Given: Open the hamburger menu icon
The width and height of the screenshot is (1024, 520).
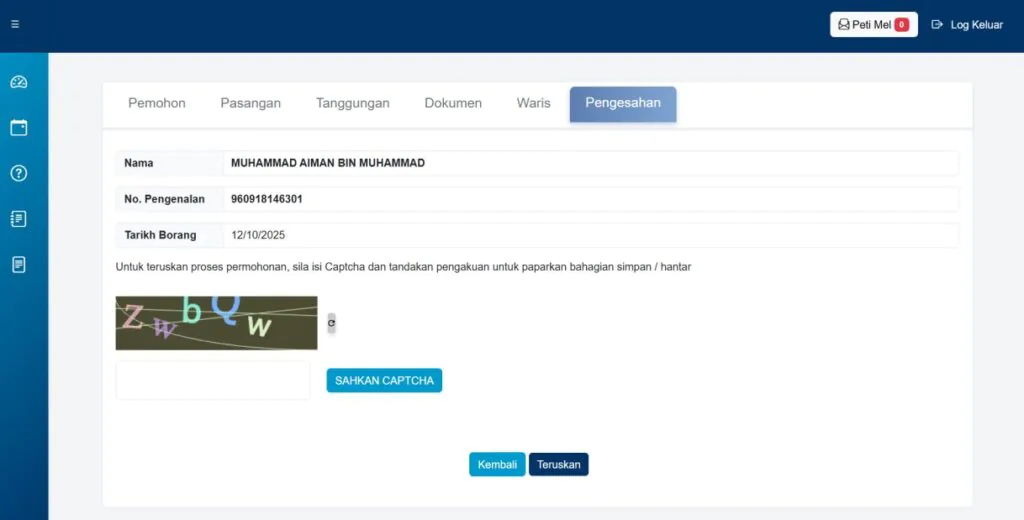Looking at the screenshot, I should [15, 24].
